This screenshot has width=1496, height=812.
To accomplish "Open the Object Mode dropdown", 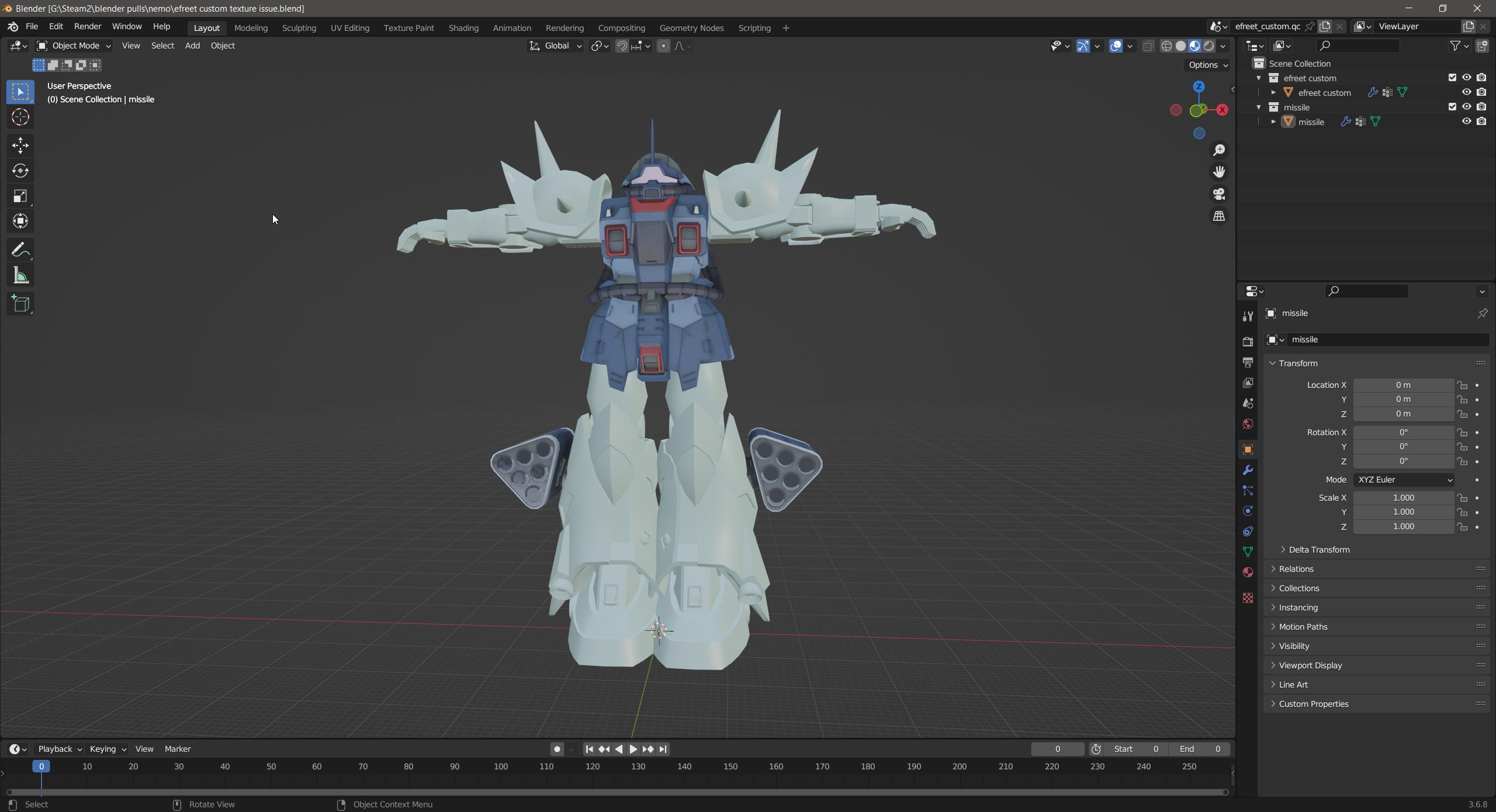I will (x=74, y=46).
